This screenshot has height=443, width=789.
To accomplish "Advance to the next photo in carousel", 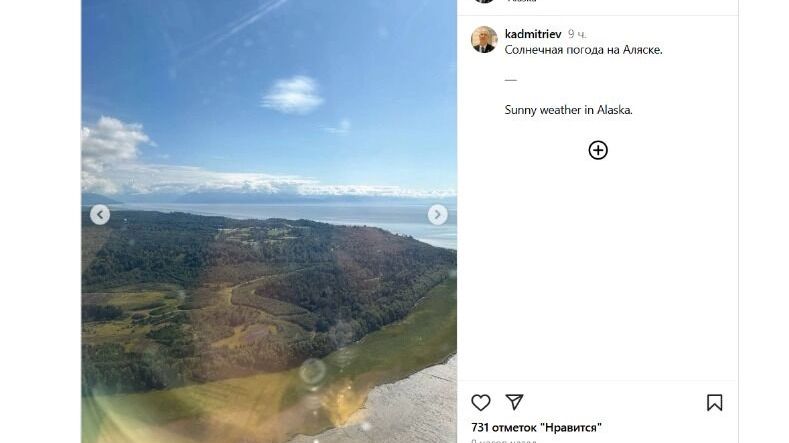I will click(437, 215).
